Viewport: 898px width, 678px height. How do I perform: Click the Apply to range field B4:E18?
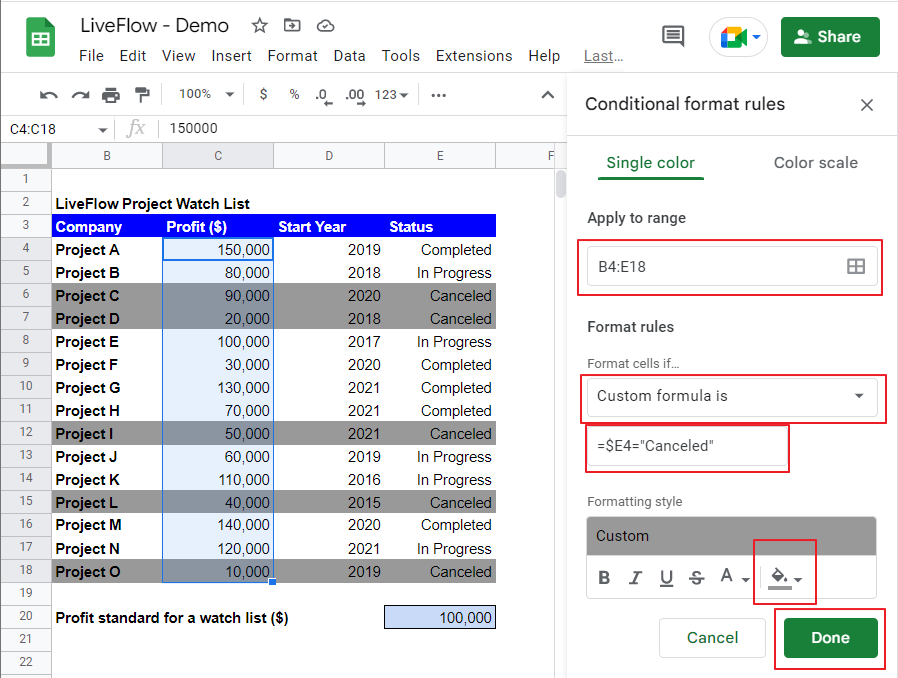[x=732, y=266]
